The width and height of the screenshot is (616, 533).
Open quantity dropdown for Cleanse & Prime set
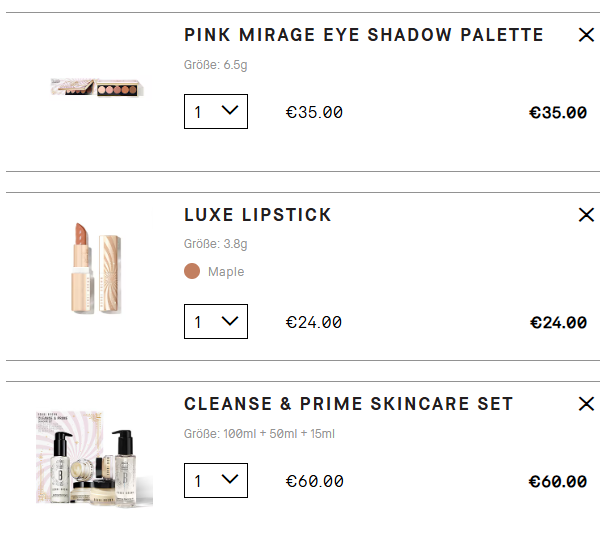216,481
